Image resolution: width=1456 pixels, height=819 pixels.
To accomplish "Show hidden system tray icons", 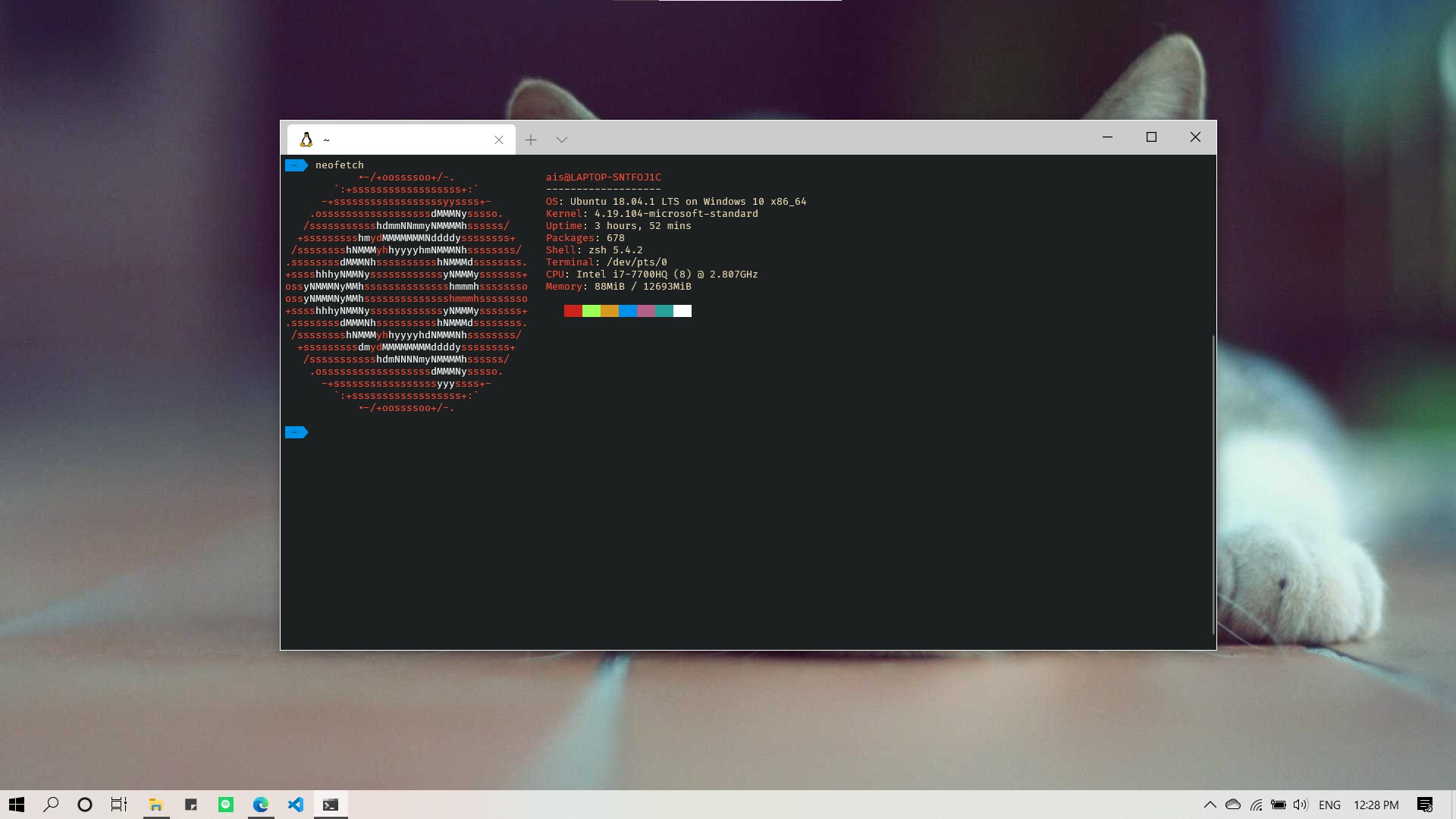I will (1210, 805).
